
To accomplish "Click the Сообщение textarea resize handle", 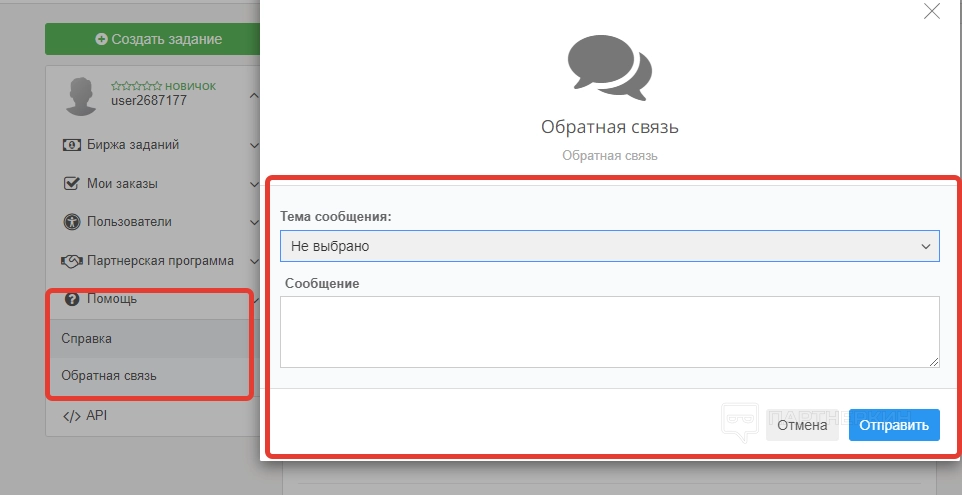I will (934, 362).
